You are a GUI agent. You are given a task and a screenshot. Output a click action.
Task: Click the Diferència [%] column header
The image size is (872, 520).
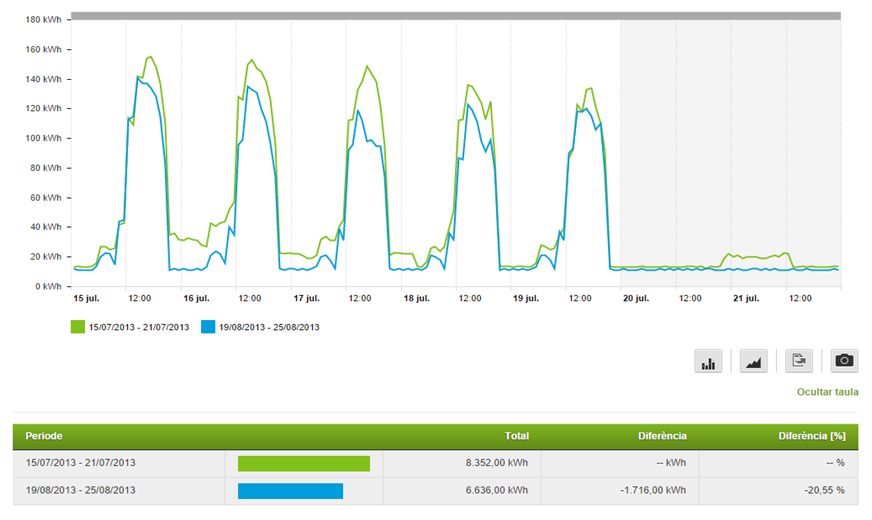click(x=811, y=436)
